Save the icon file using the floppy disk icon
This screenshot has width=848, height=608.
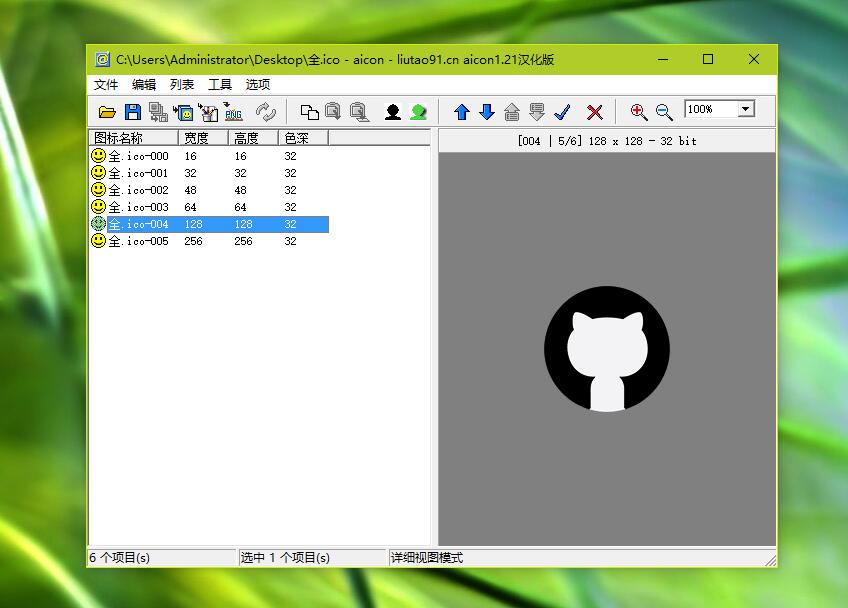click(132, 112)
